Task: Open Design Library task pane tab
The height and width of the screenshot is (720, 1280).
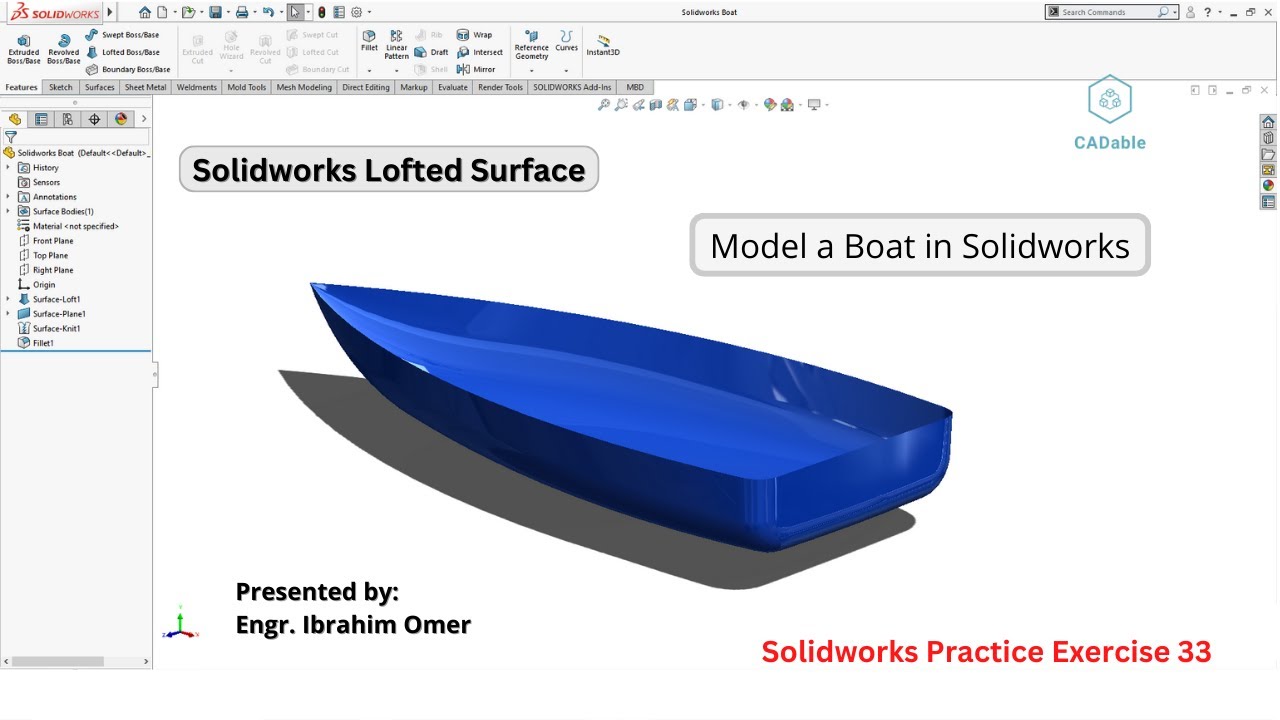Action: click(1268, 138)
